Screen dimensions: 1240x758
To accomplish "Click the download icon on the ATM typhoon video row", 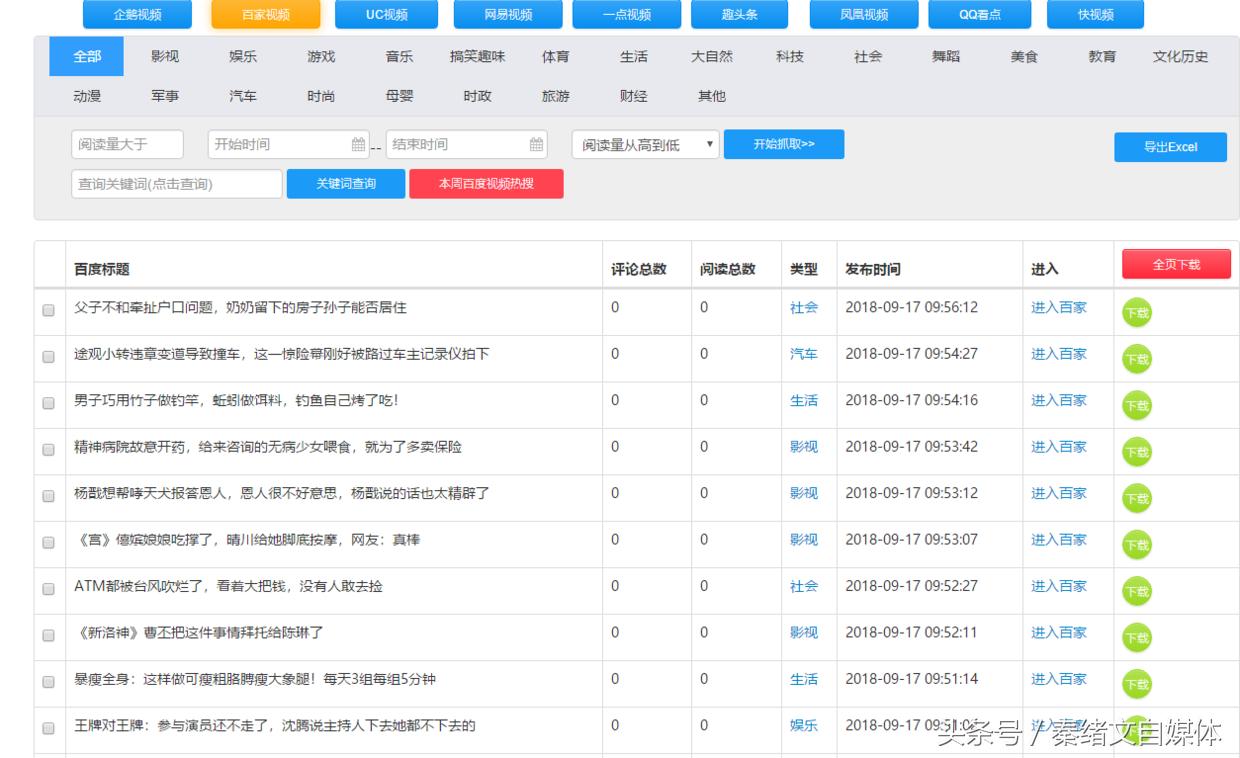I will tap(1136, 591).
